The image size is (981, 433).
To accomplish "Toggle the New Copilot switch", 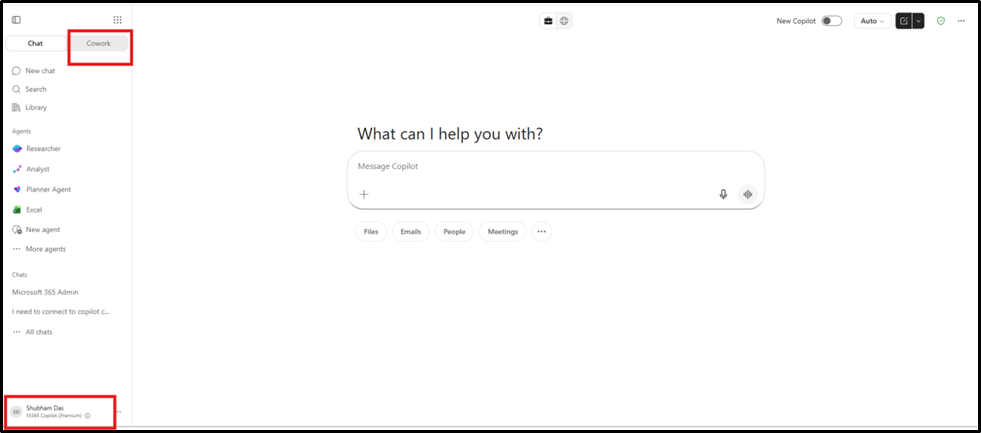I will [831, 21].
